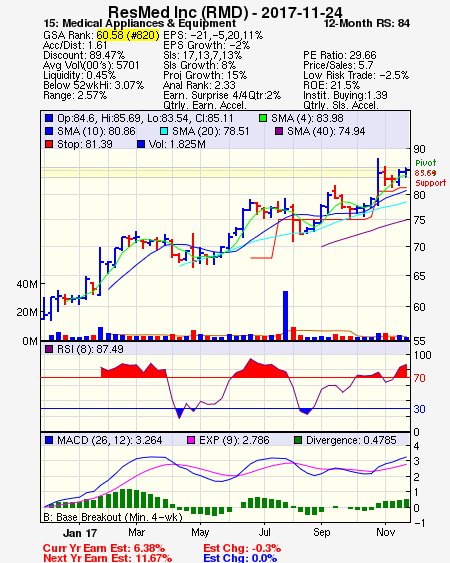Click the Avg Vol(00's): 5701 text
The image size is (450, 563).
[91, 65]
